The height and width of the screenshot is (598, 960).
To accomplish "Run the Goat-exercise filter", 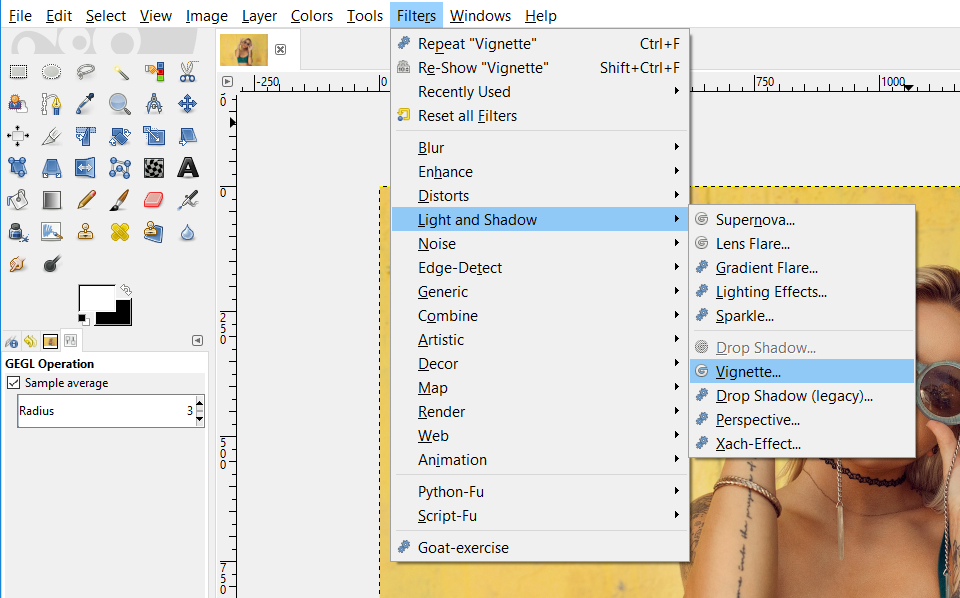I will [x=462, y=548].
